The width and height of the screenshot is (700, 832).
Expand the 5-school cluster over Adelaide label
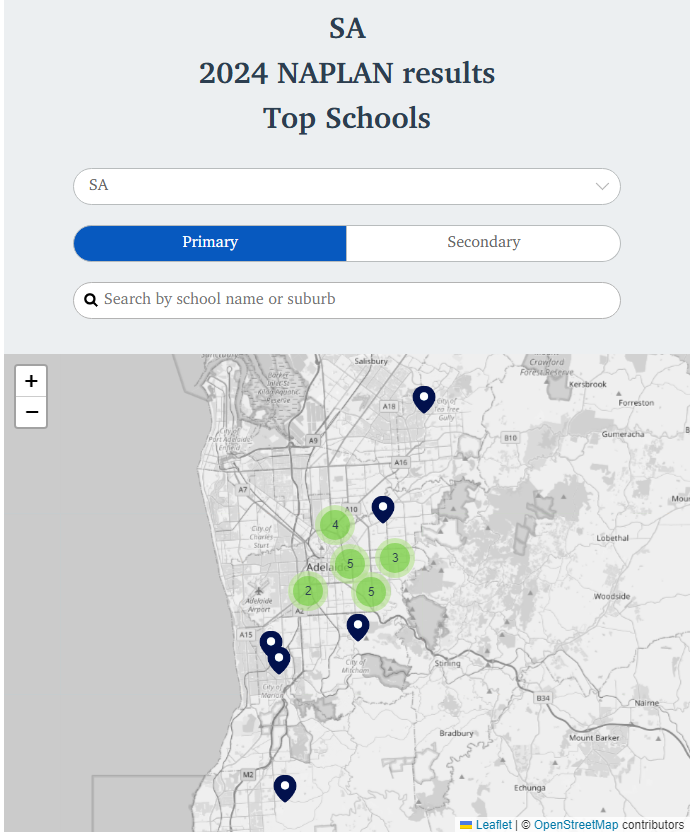[x=350, y=564]
